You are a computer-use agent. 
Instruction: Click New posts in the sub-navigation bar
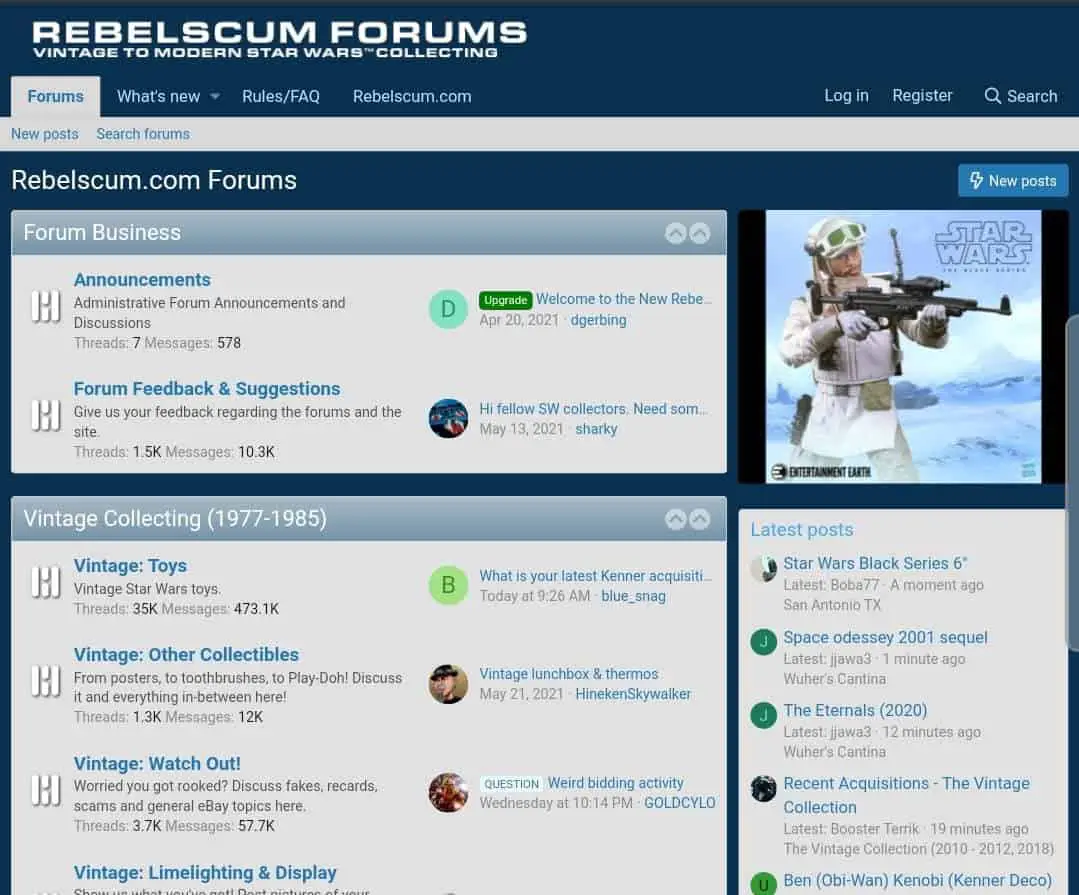click(45, 134)
